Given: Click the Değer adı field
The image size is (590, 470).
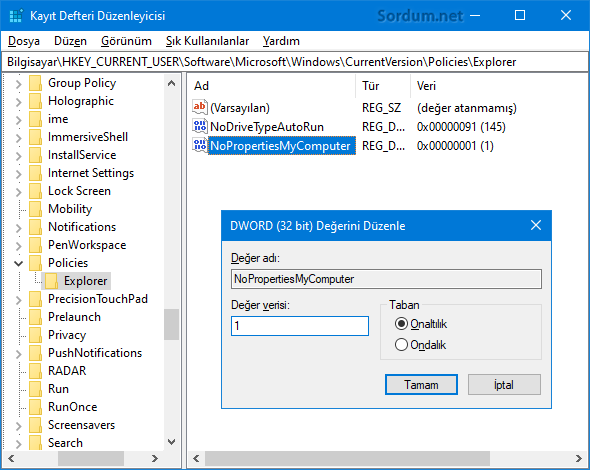Looking at the screenshot, I should coord(386,279).
